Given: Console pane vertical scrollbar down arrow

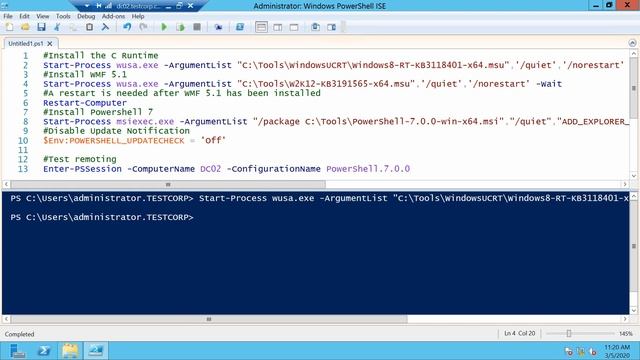Looking at the screenshot, I should [x=633, y=311].
